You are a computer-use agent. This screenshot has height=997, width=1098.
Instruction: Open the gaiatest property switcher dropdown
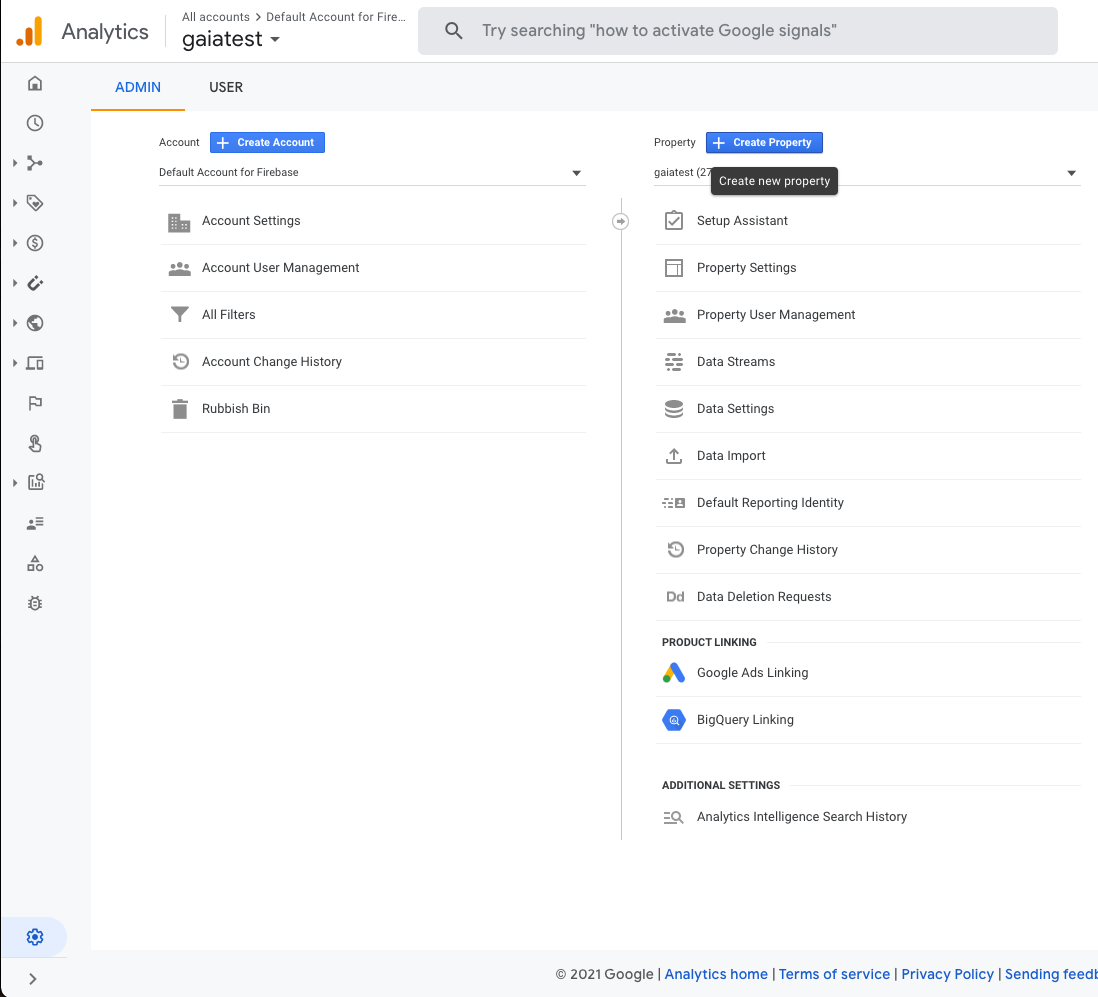tap(231, 39)
